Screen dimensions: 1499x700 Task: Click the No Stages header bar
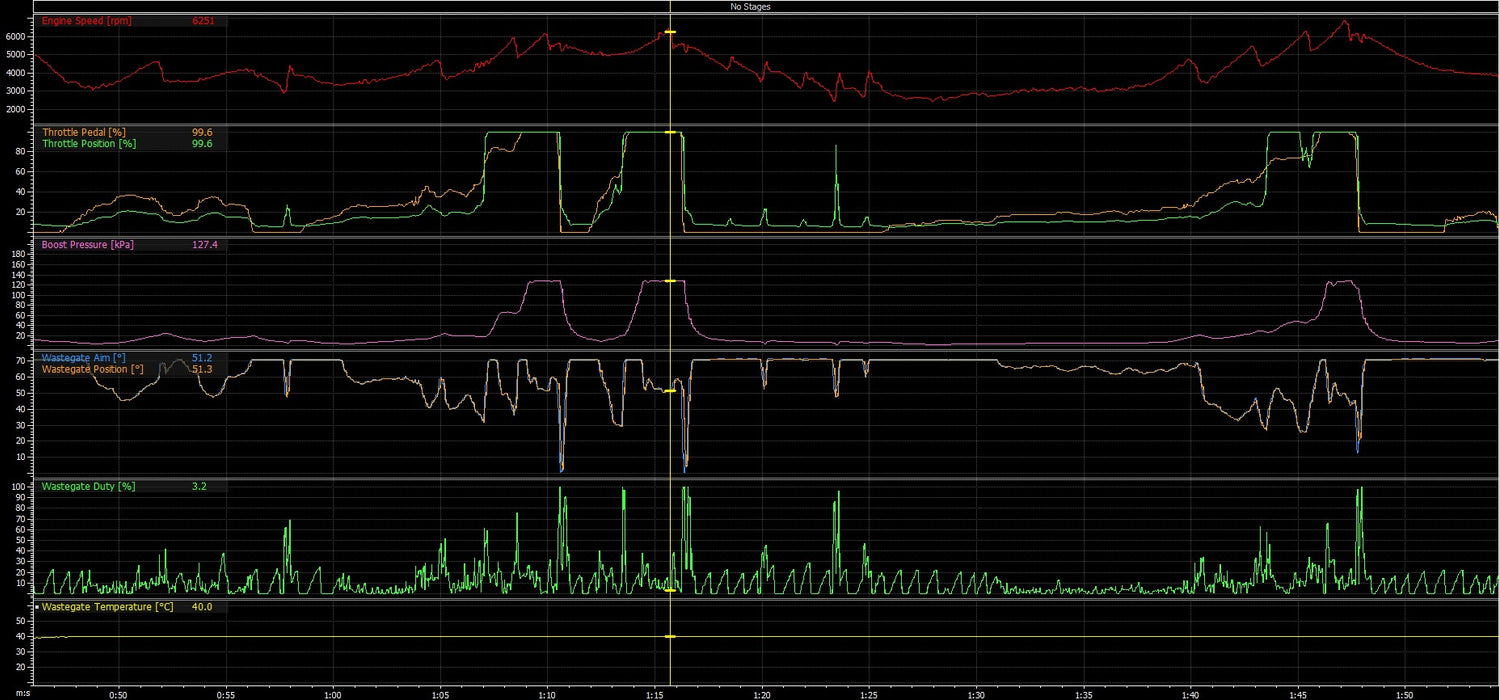[x=749, y=6]
